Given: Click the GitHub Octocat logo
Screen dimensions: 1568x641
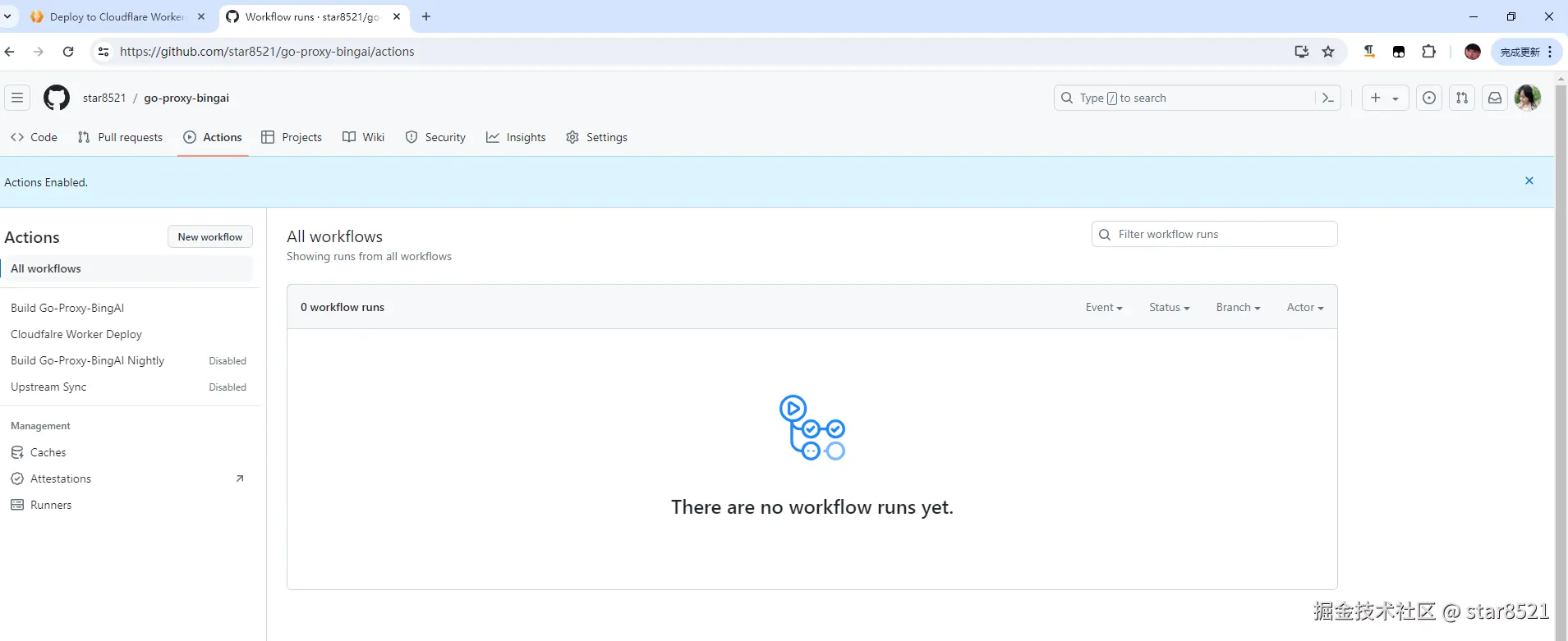Looking at the screenshot, I should (57, 98).
